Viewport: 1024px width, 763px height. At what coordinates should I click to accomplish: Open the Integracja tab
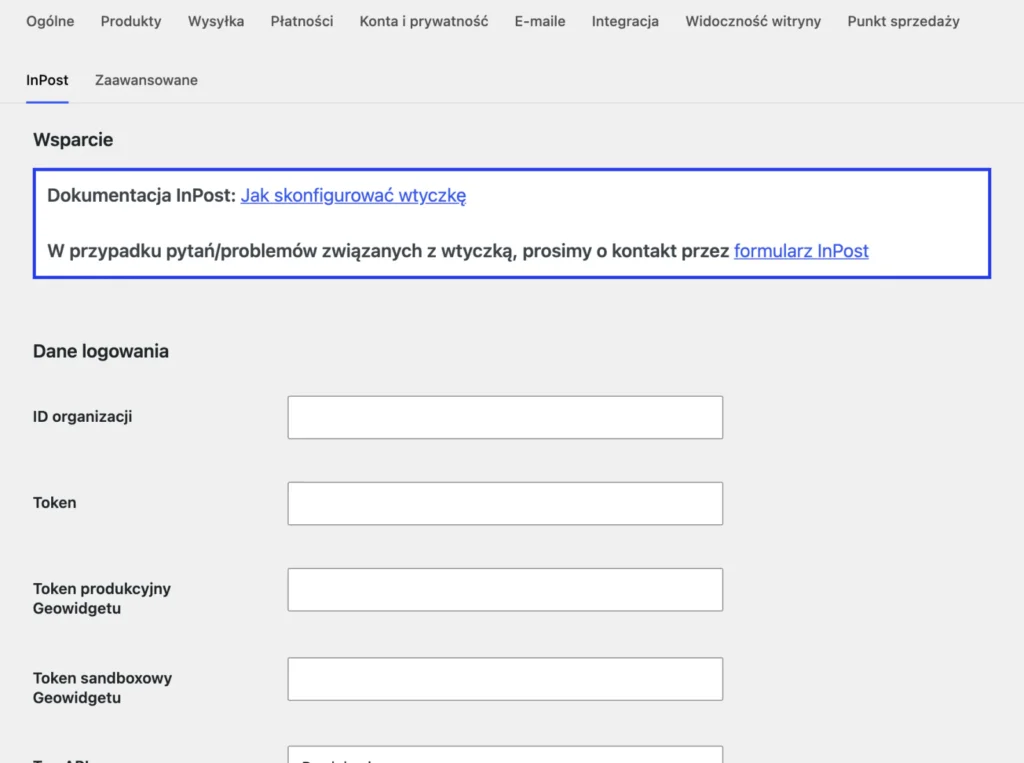tap(625, 21)
